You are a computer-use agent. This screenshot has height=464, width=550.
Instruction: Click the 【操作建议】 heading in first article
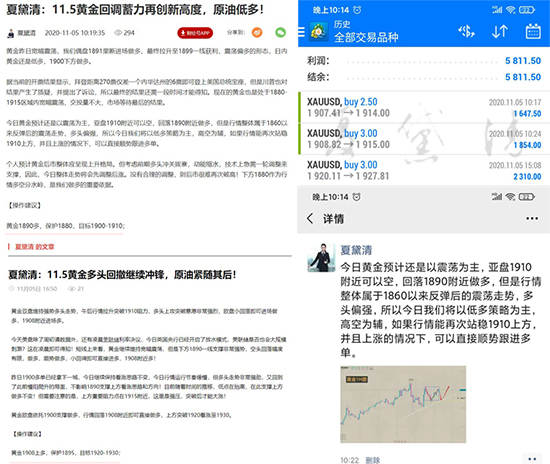pyautogui.click(x=25, y=205)
